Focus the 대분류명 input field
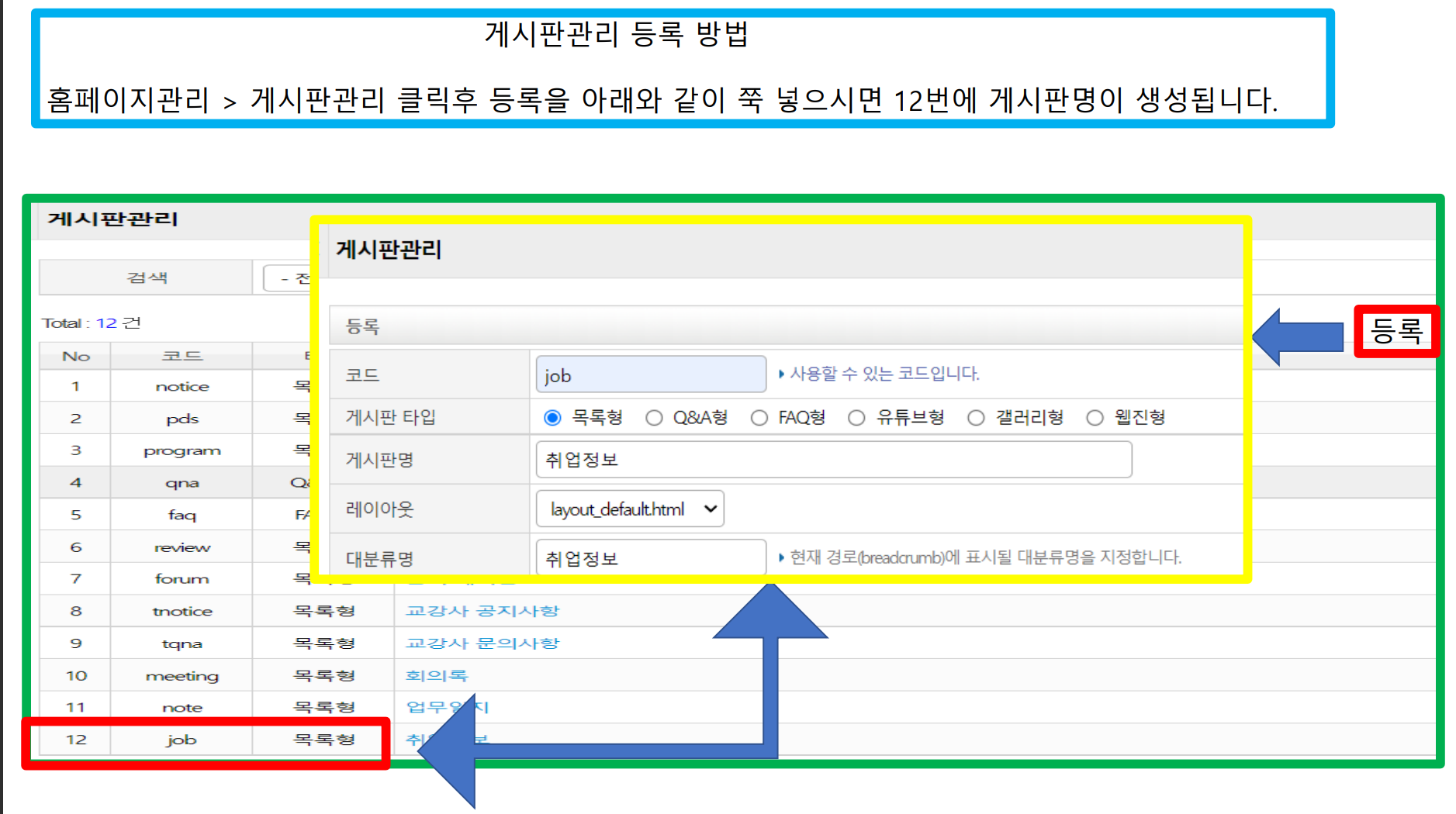 click(x=650, y=557)
